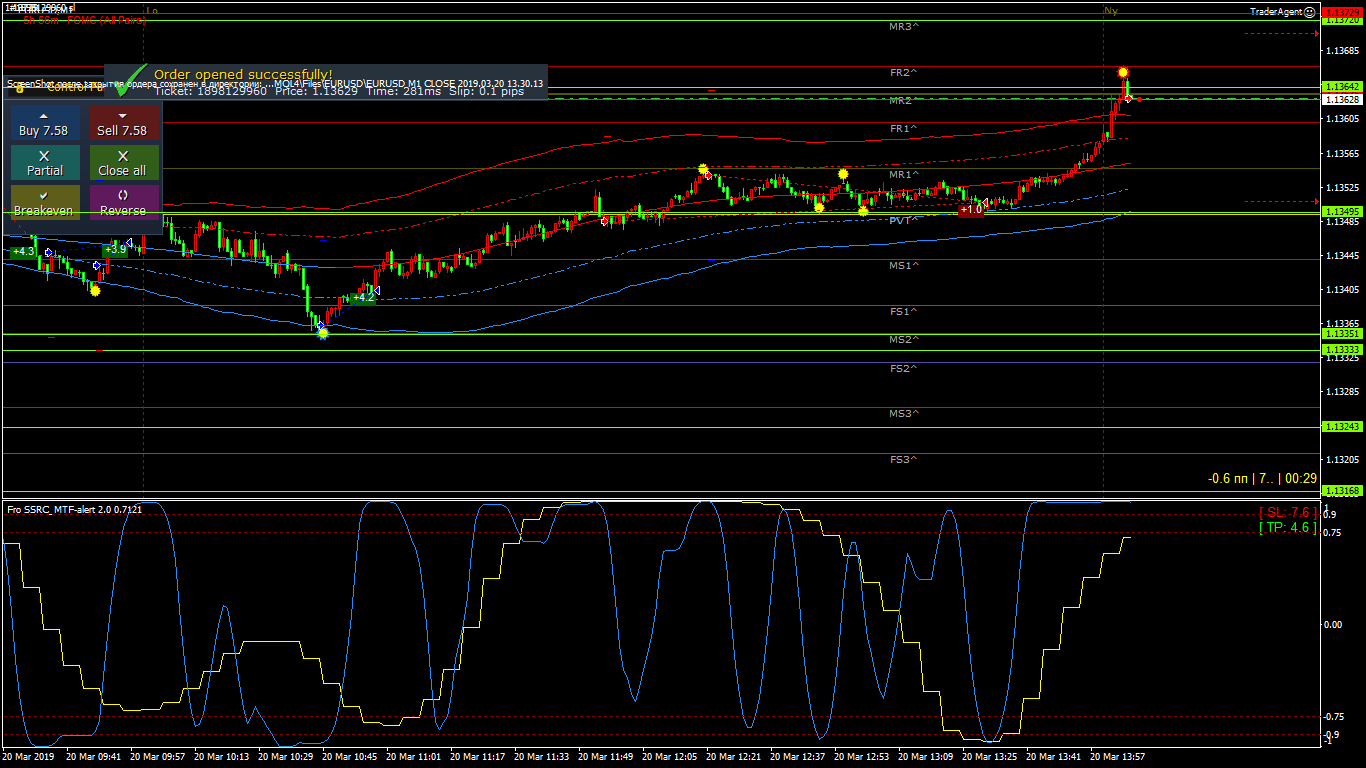The height and width of the screenshot is (768, 1366).
Task: Click the Close all button
Action: [x=122, y=163]
